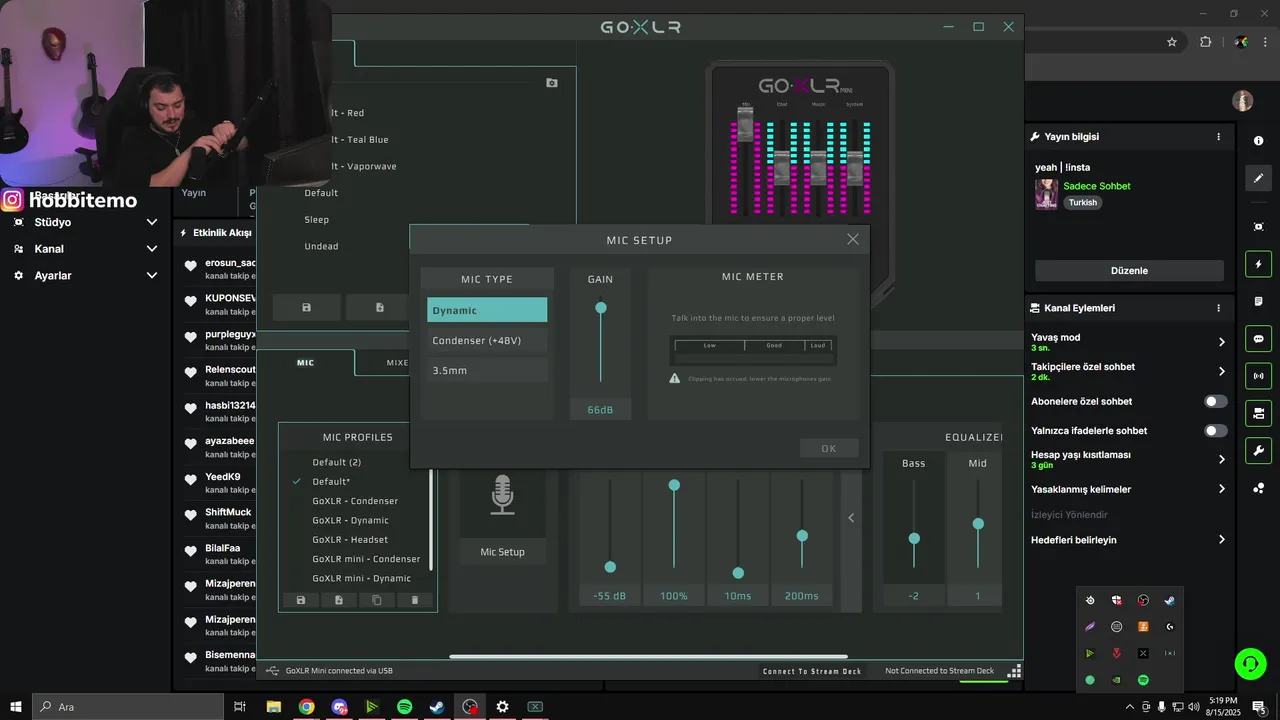Save the selected mic profile
1280x720 pixels.
[x=301, y=600]
